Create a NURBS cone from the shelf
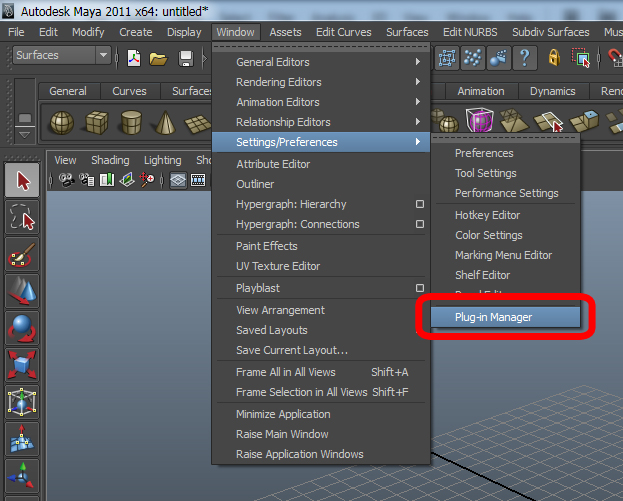This screenshot has height=501, width=623. [x=165, y=122]
